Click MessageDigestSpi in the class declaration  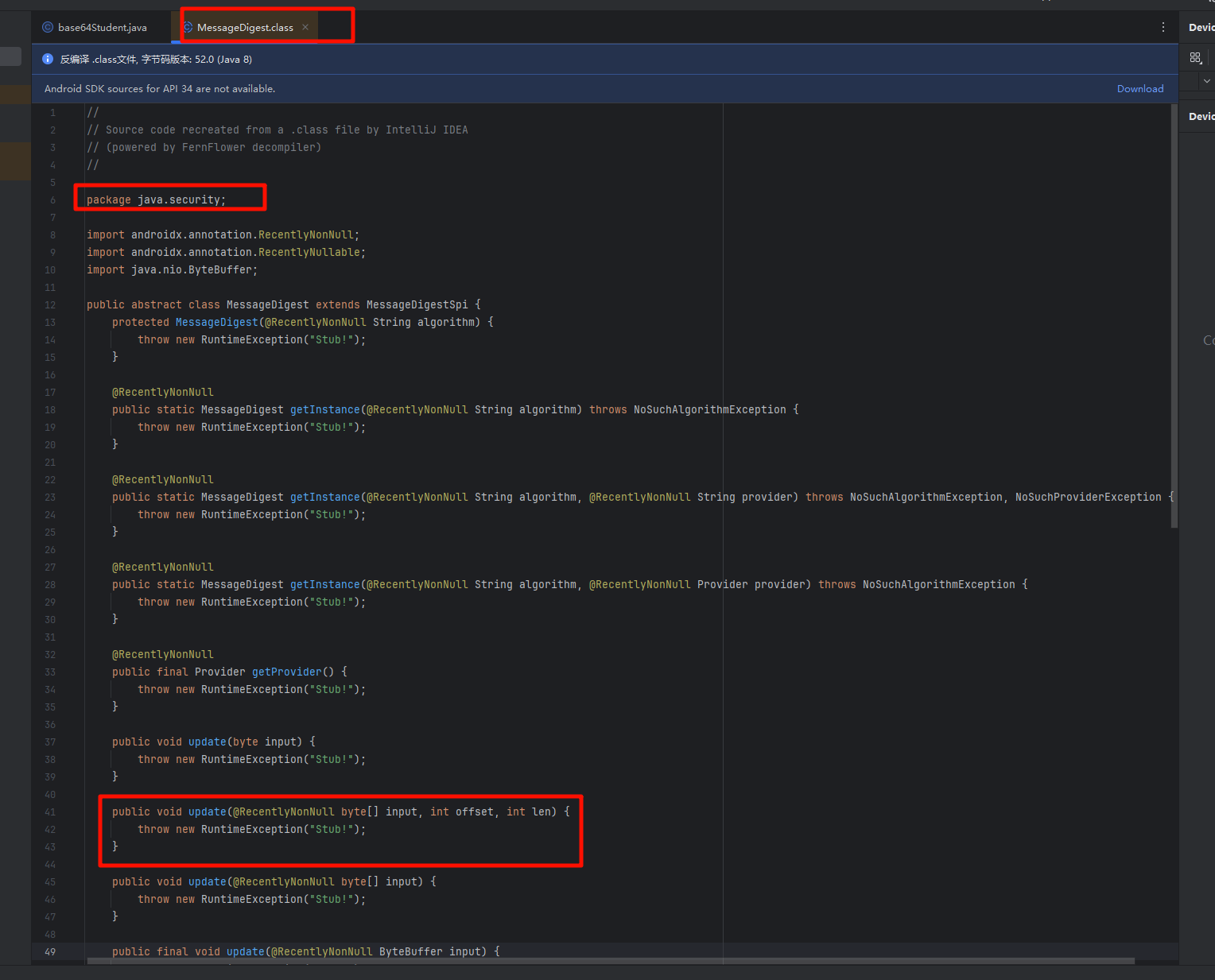pyautogui.click(x=417, y=304)
